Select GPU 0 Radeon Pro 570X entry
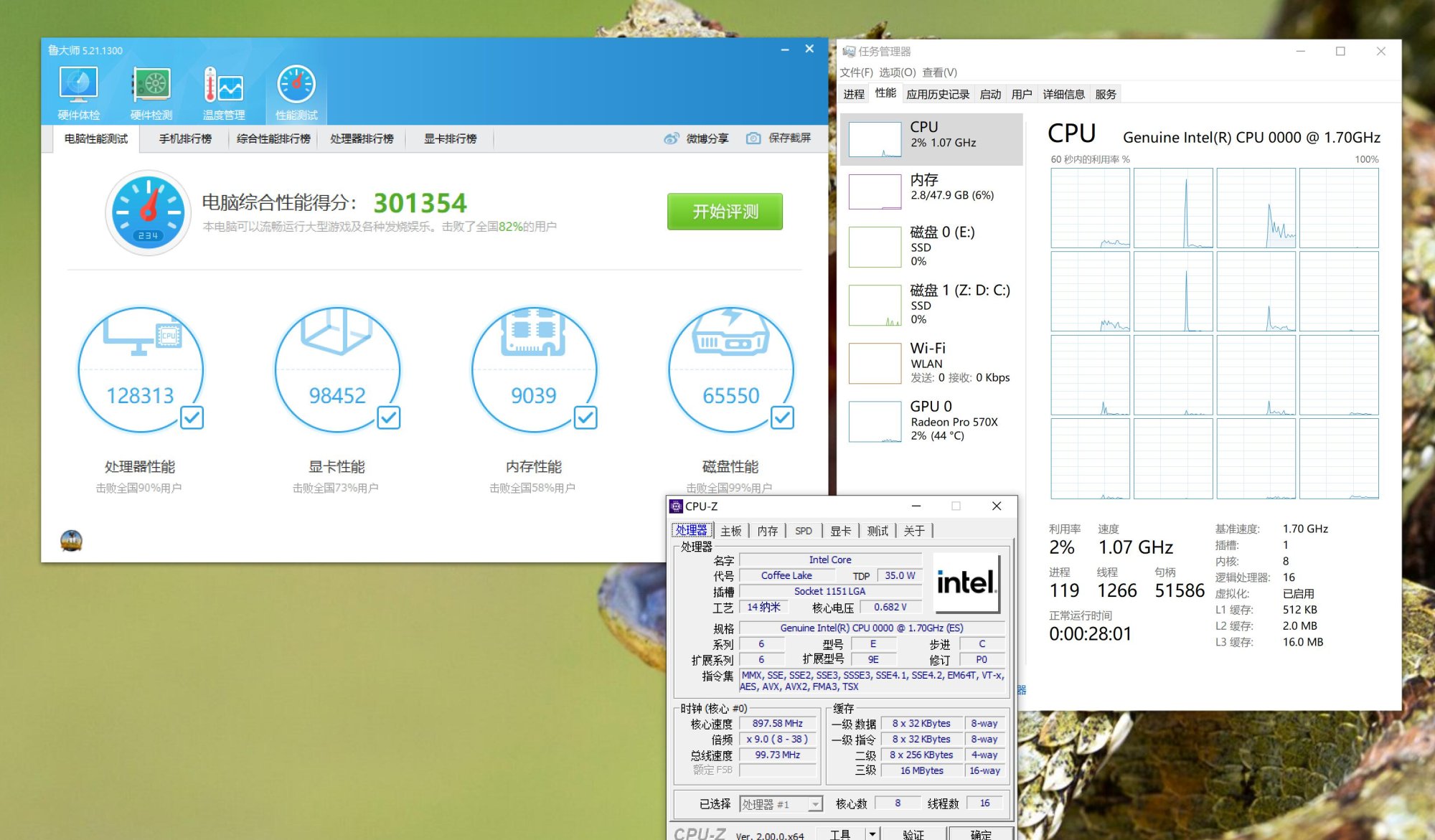The height and width of the screenshot is (840, 1435). tap(931, 421)
